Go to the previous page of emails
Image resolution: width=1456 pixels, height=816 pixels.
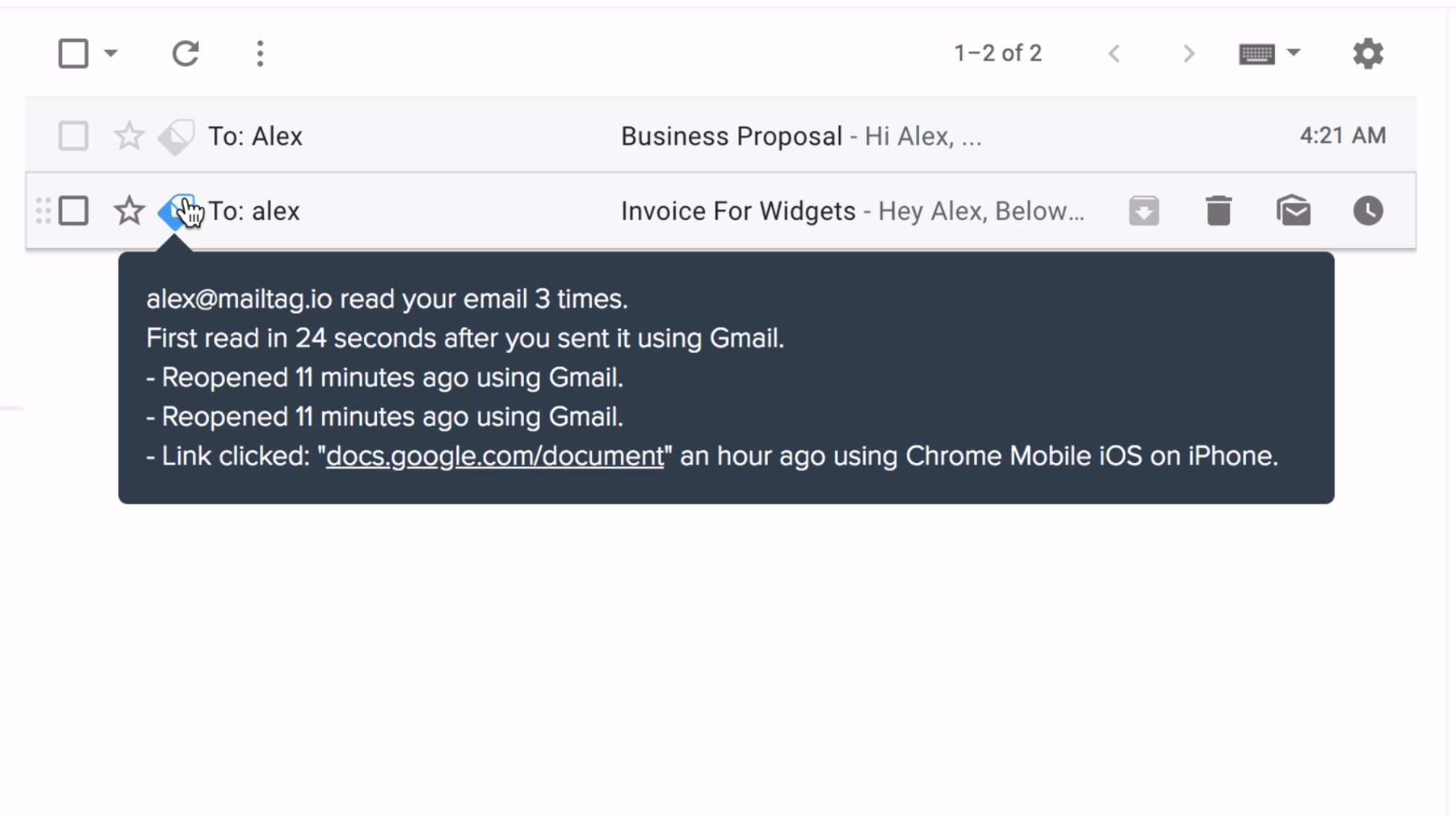(1114, 53)
